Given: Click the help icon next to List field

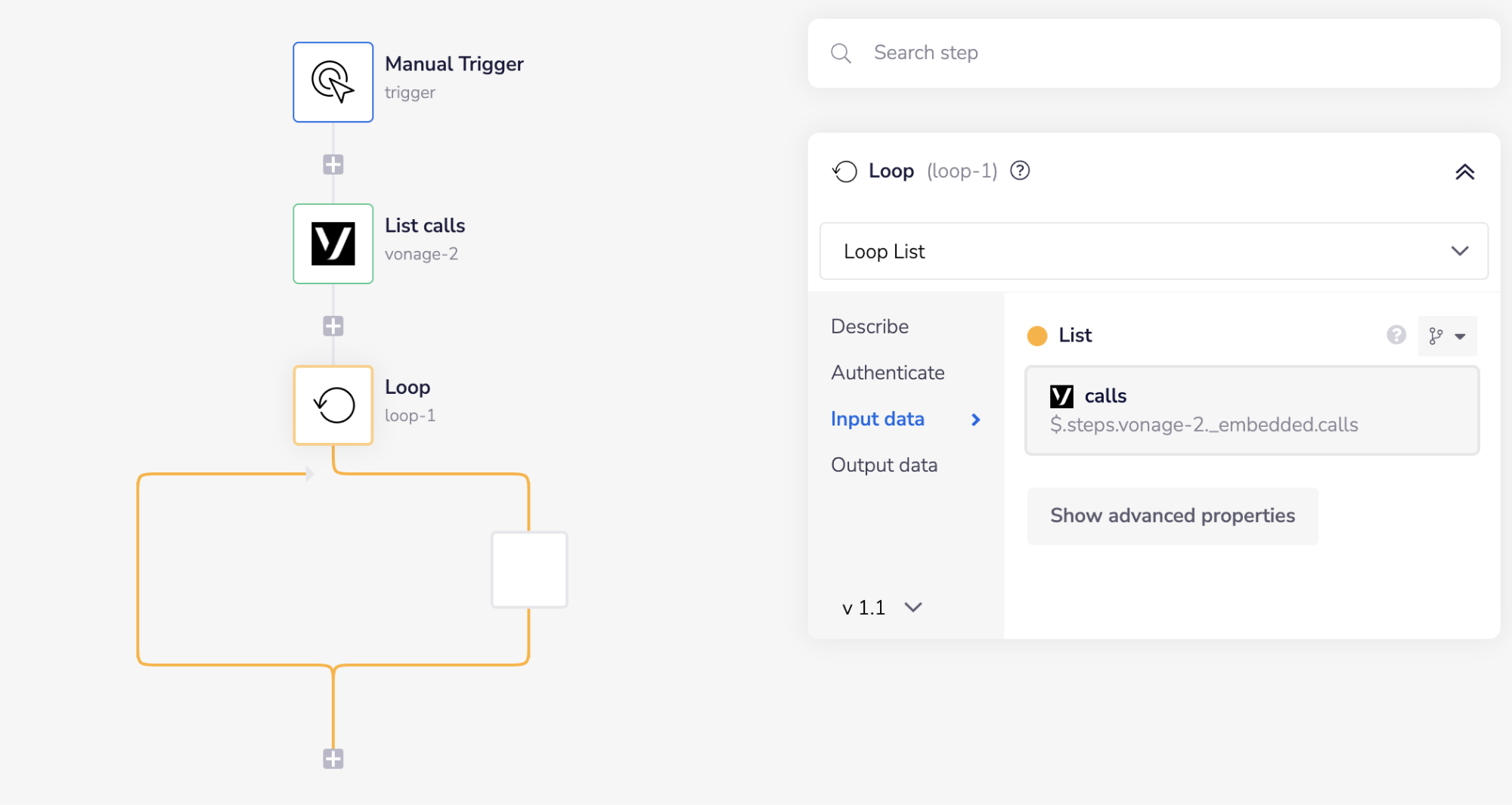Looking at the screenshot, I should 1396,336.
